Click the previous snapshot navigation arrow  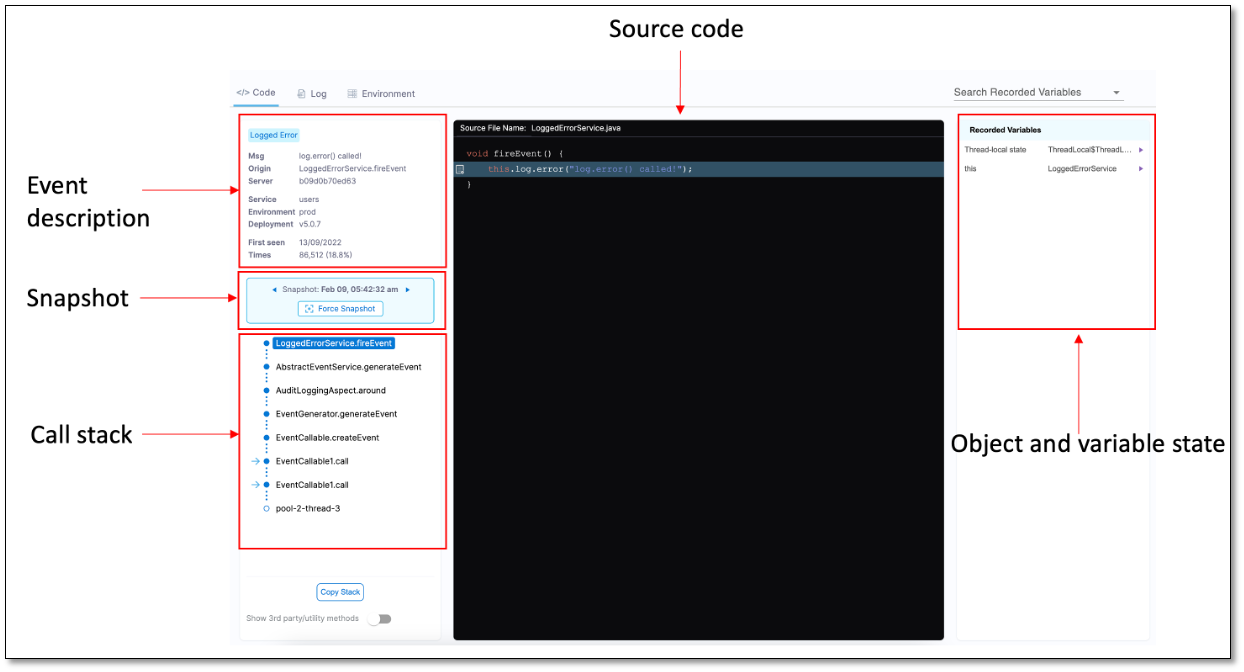point(274,289)
